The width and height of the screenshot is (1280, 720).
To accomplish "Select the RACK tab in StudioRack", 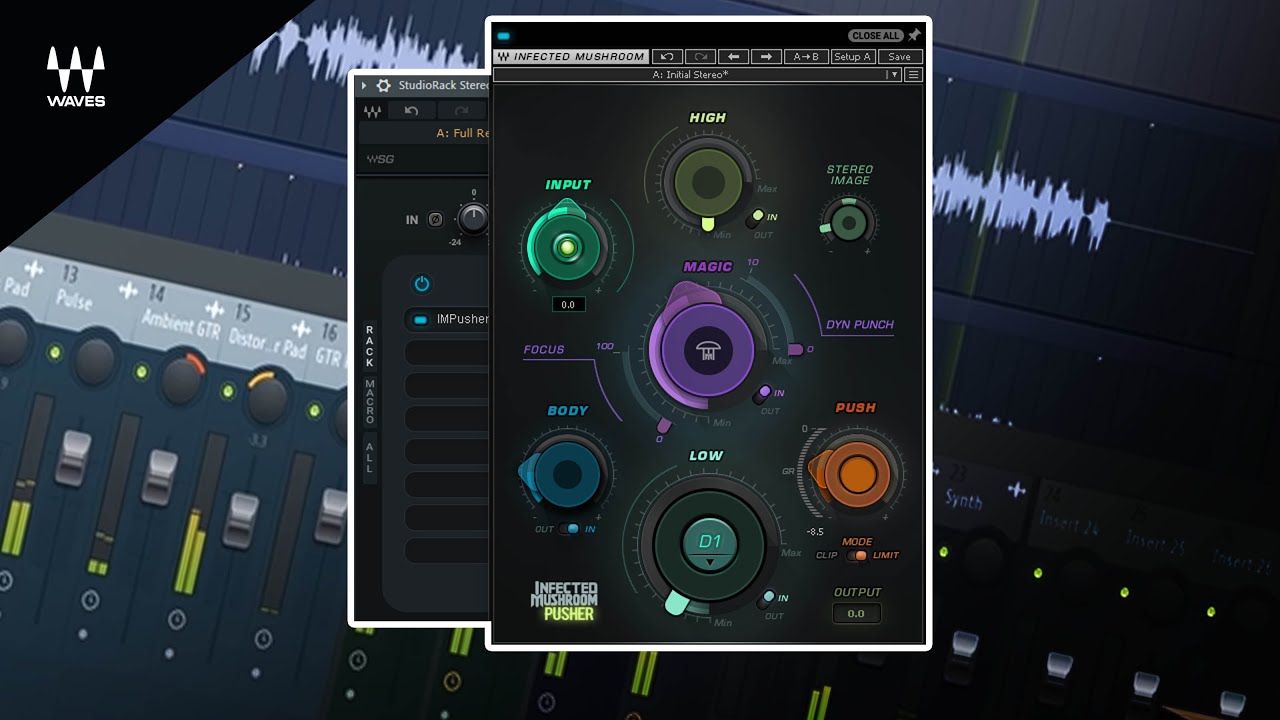I will point(370,346).
